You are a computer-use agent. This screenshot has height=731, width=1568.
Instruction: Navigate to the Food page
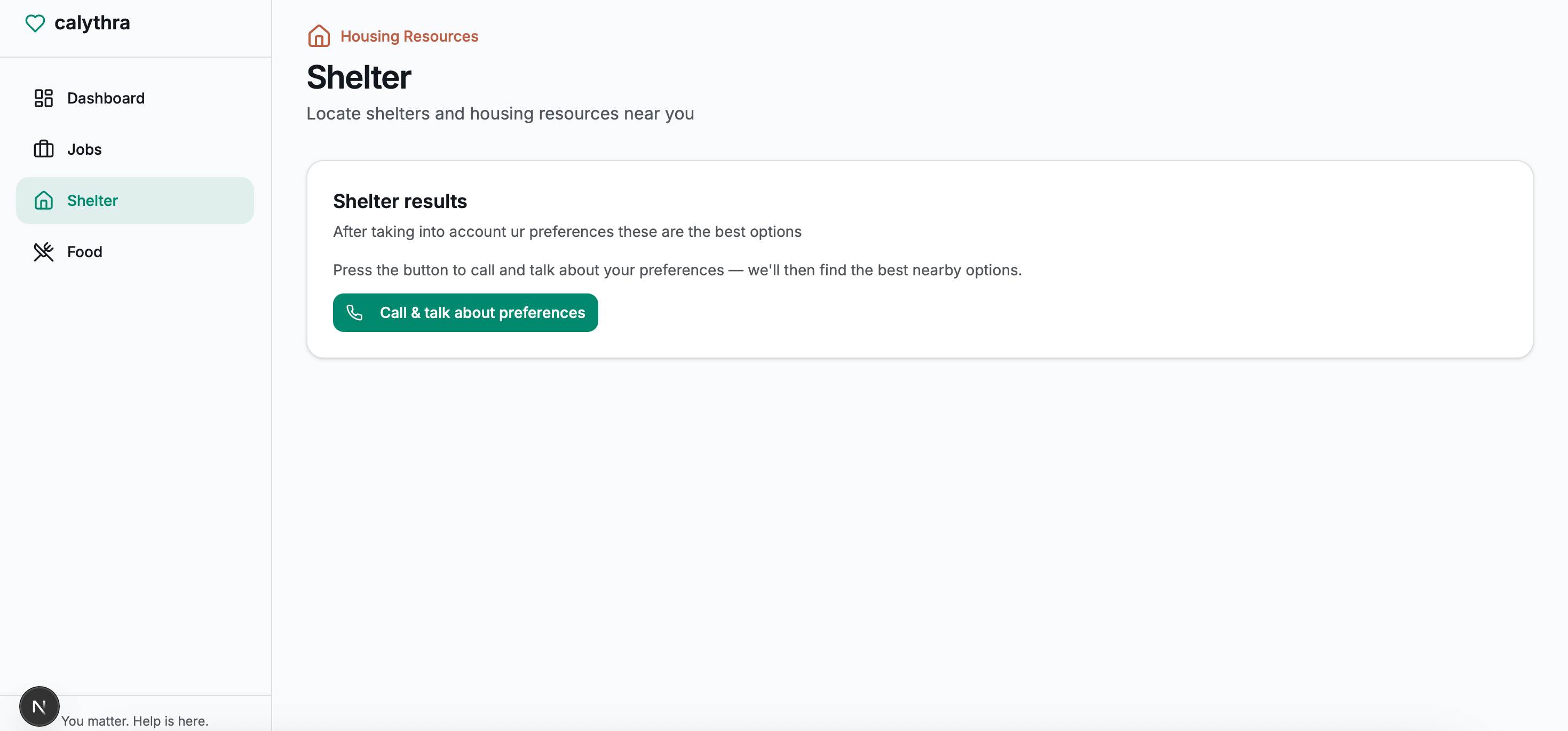point(84,251)
